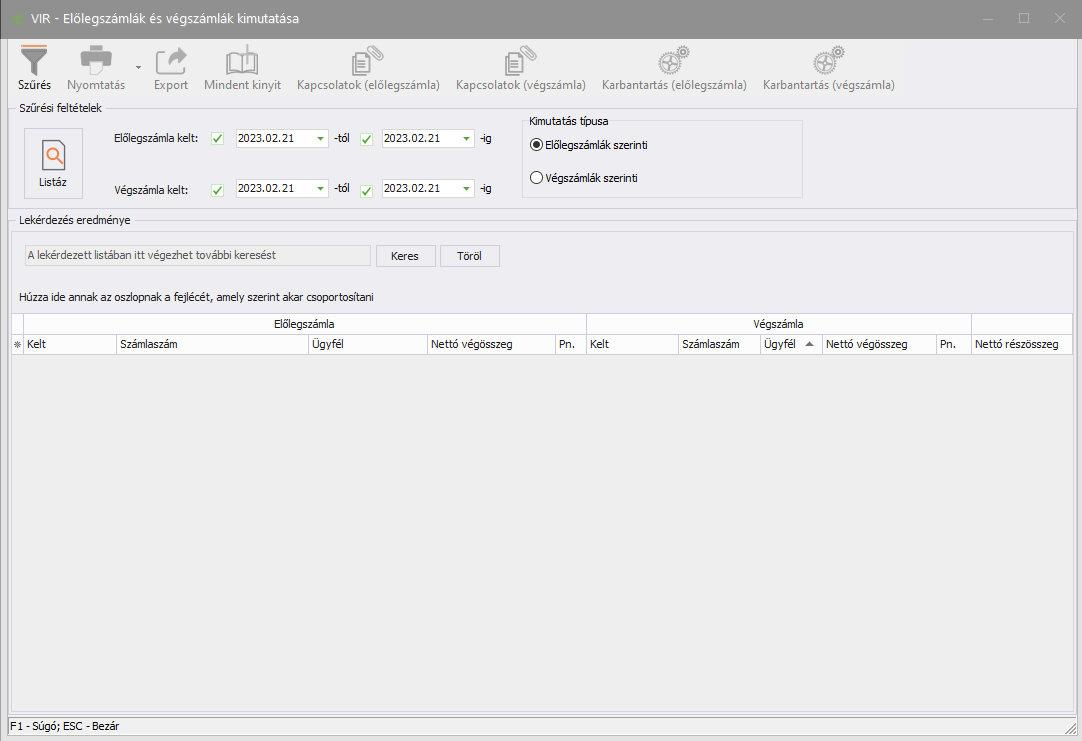Sort by the Nettó részösszeg column header
1082x741 pixels.
pyautogui.click(x=1020, y=344)
